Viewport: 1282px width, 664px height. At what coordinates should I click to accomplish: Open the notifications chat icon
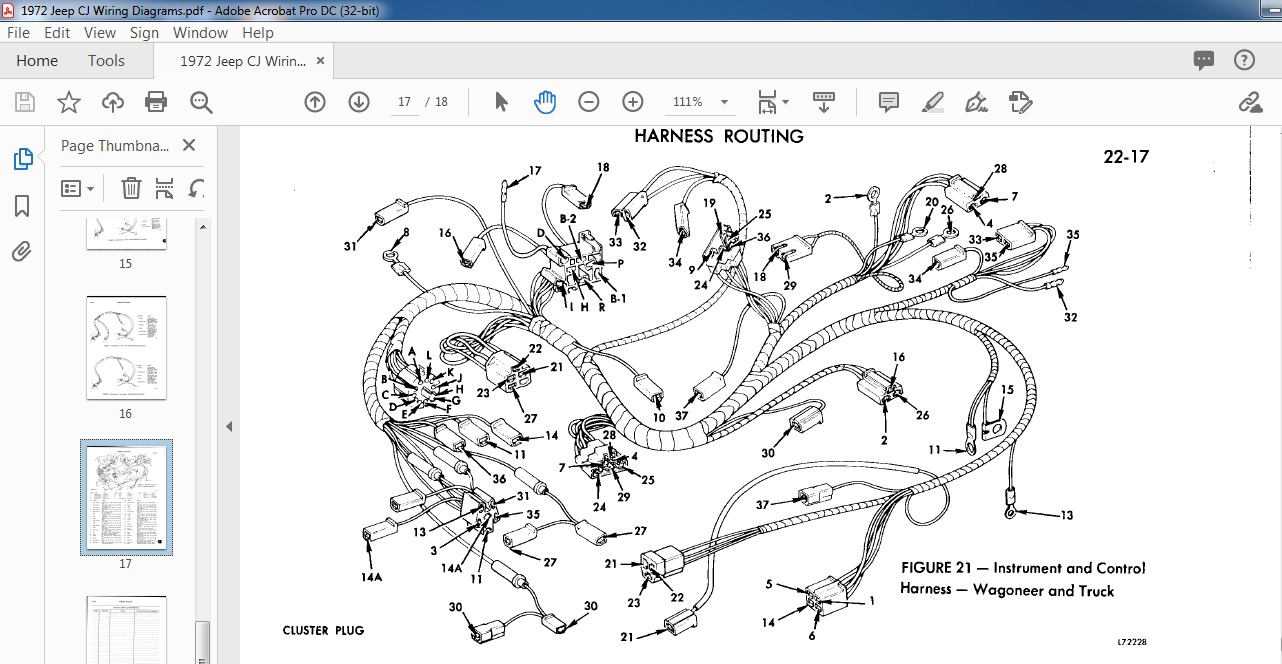click(x=1204, y=61)
